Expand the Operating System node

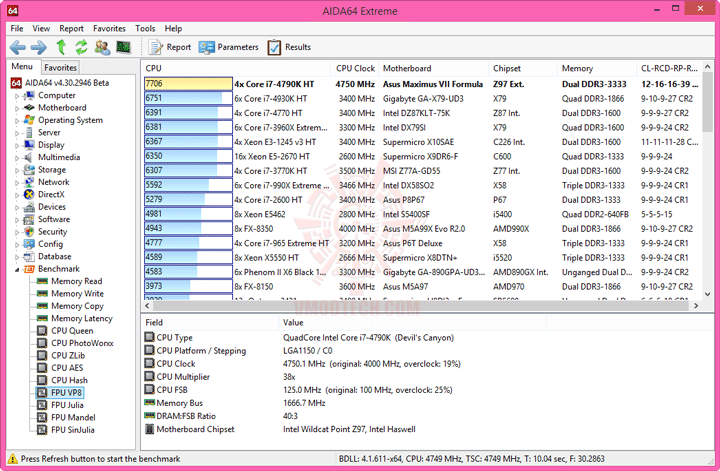point(17,121)
